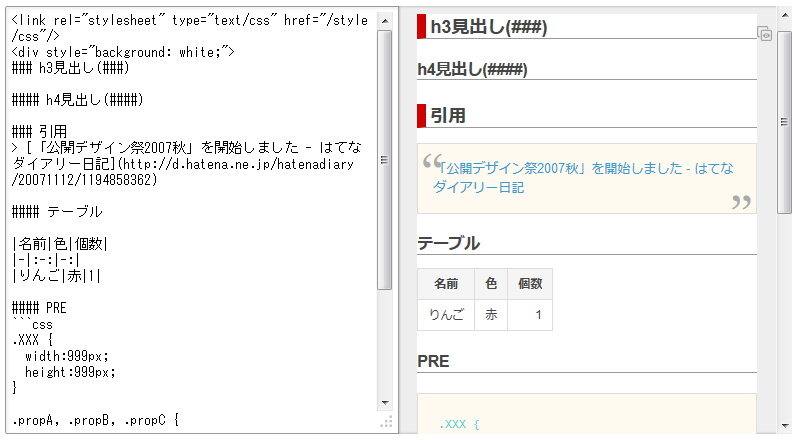Click the h4見出し(####) heading in preview
Viewport: 800px width, 440px height.
(x=472, y=69)
